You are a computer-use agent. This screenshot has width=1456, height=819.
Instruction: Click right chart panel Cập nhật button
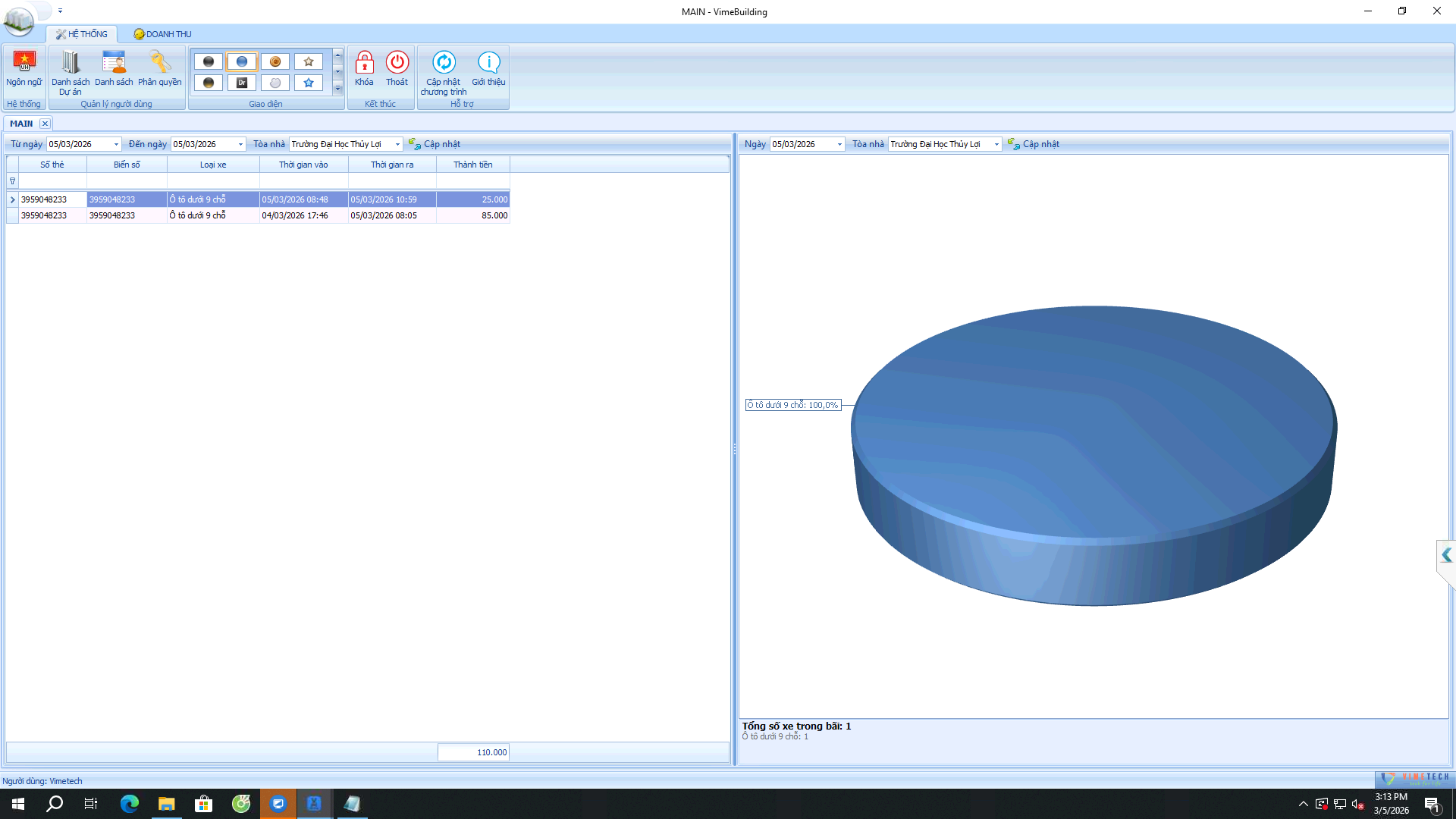tap(1034, 144)
